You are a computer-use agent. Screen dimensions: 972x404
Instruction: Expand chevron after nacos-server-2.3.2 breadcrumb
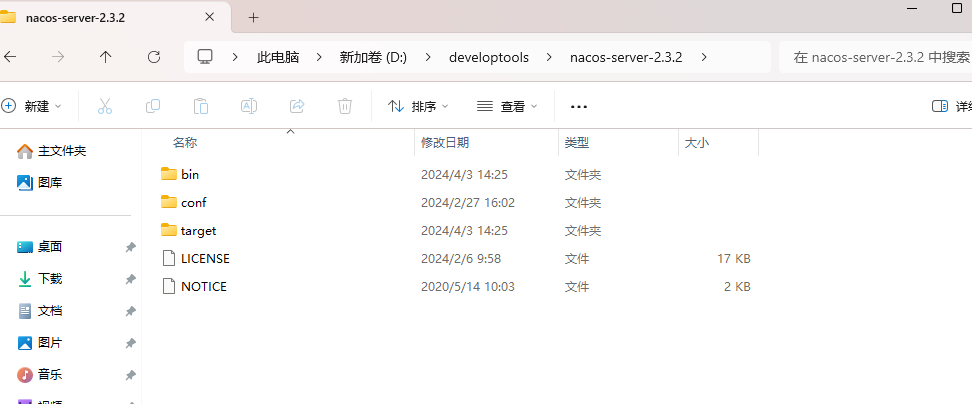[x=704, y=58]
